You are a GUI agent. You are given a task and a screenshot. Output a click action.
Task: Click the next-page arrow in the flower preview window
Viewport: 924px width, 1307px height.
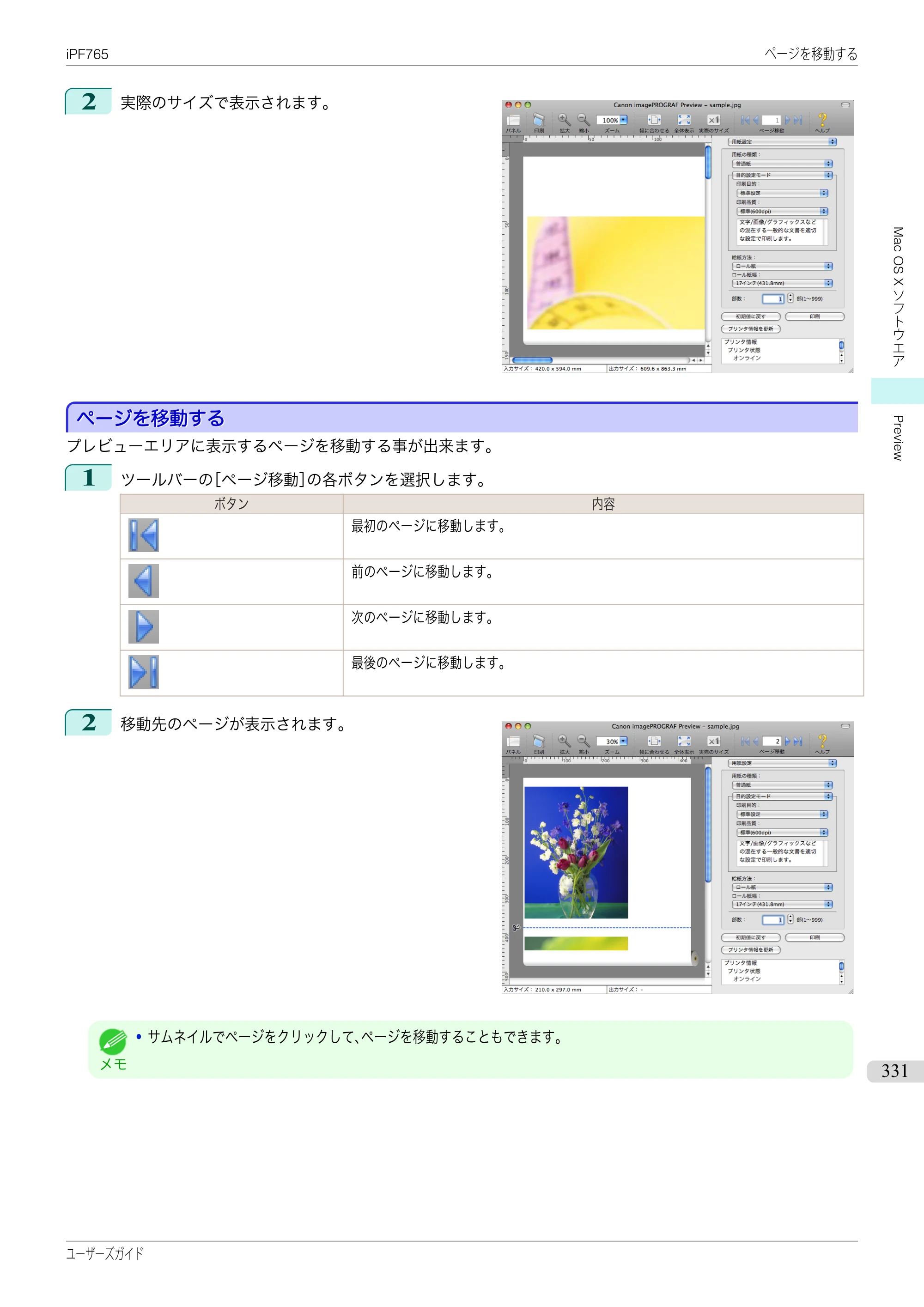coord(788,741)
